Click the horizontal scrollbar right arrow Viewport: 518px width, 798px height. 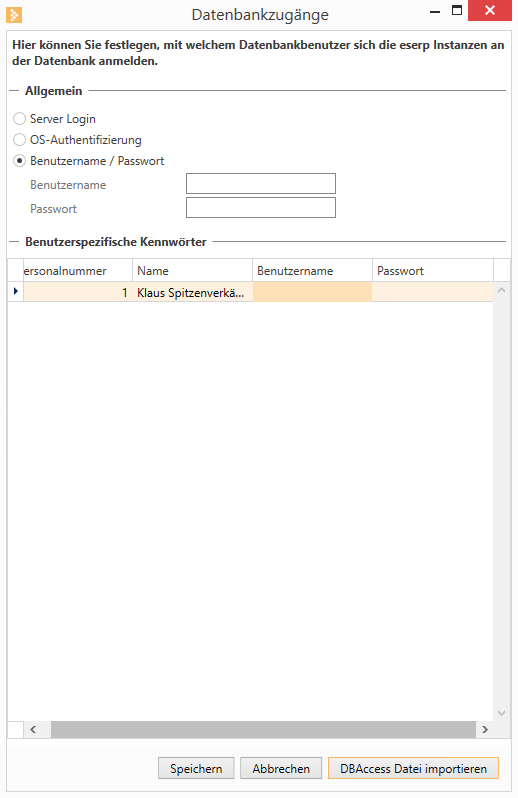[x=485, y=729]
